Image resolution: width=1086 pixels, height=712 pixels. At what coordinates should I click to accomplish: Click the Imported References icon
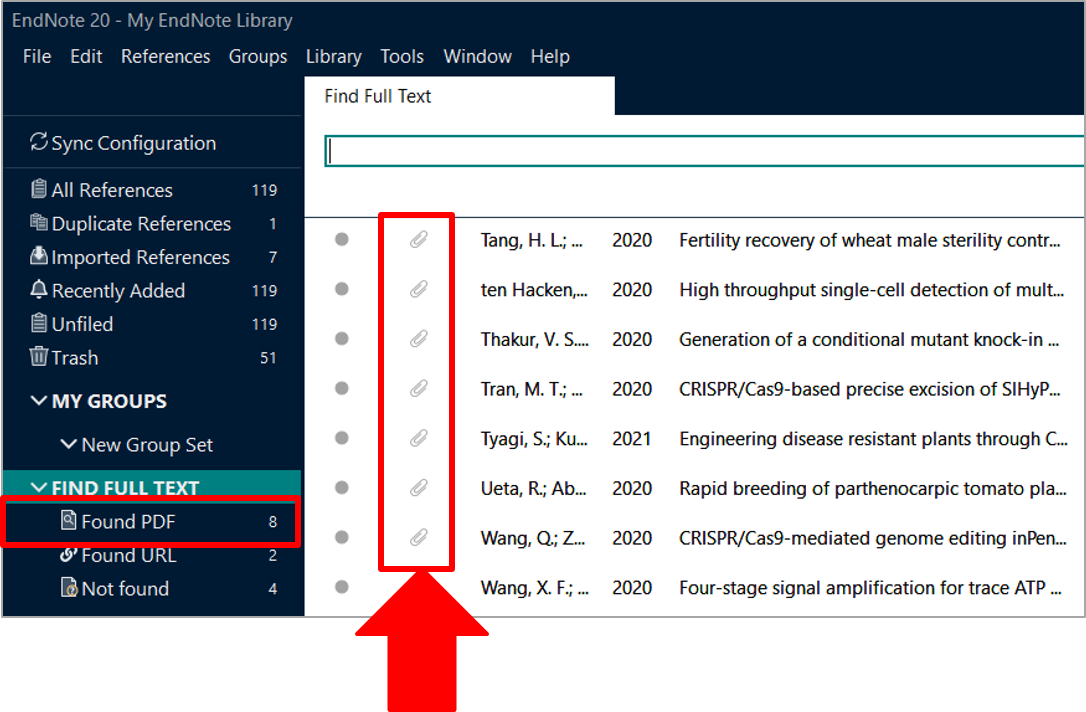(39, 256)
